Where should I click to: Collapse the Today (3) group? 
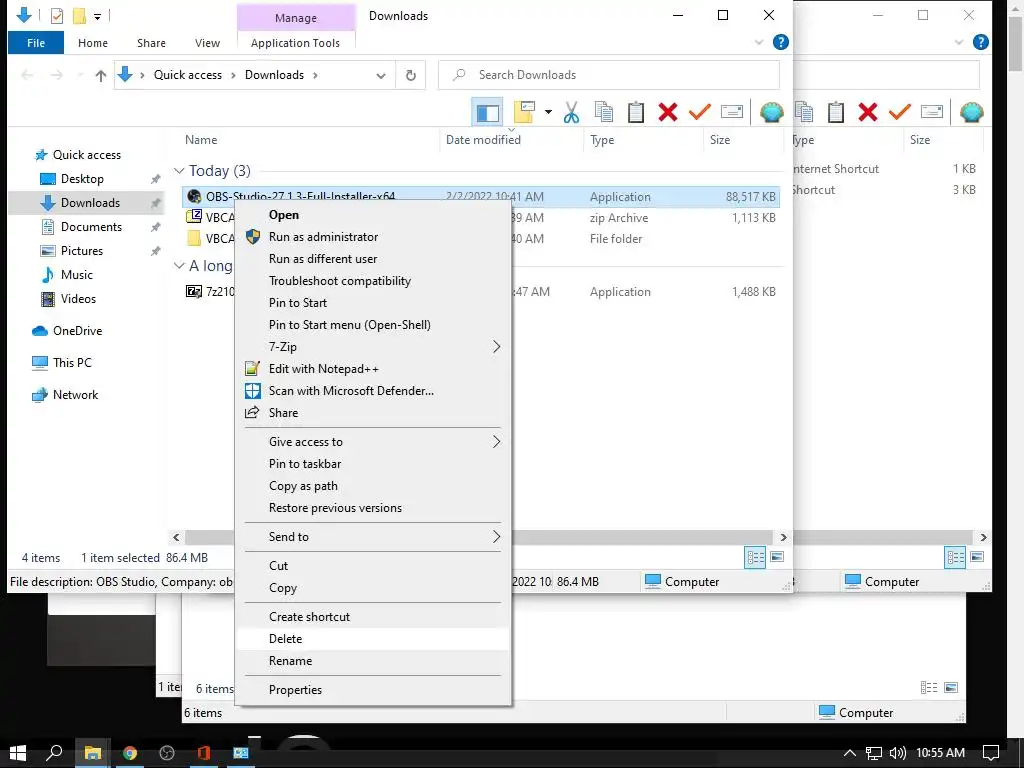coord(179,170)
